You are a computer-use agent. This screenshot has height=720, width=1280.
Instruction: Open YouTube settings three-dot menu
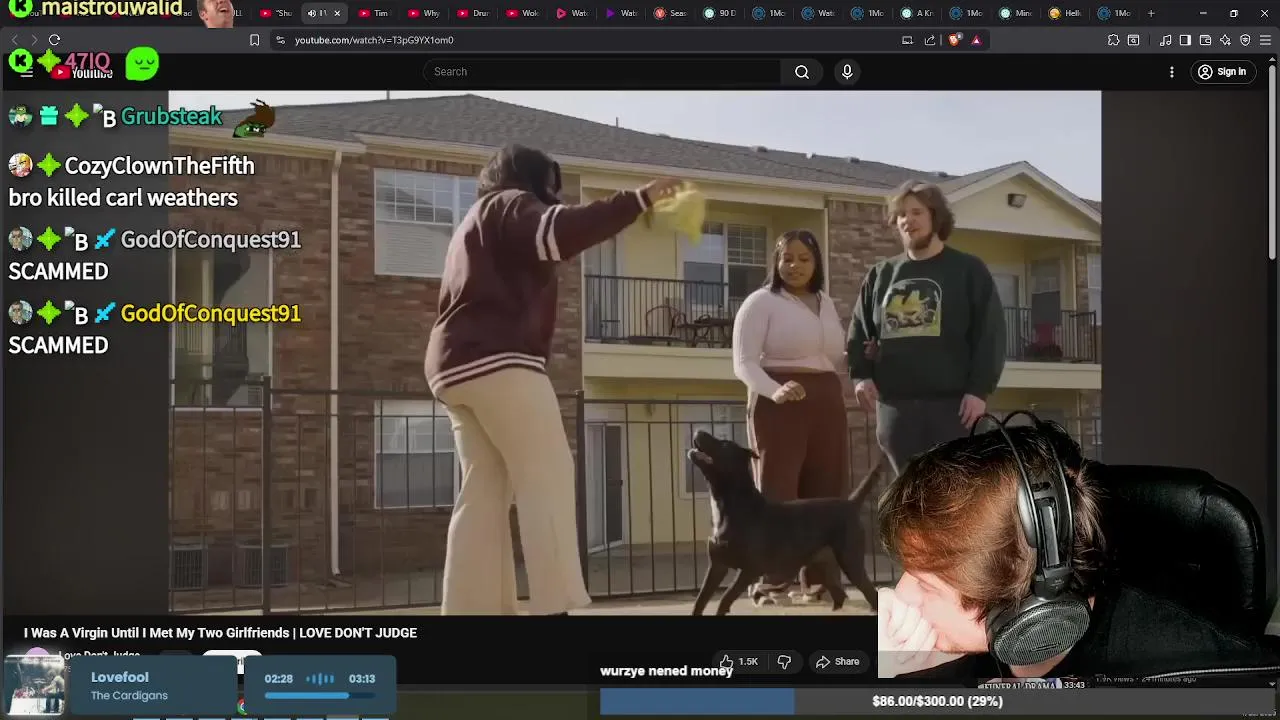point(1172,72)
